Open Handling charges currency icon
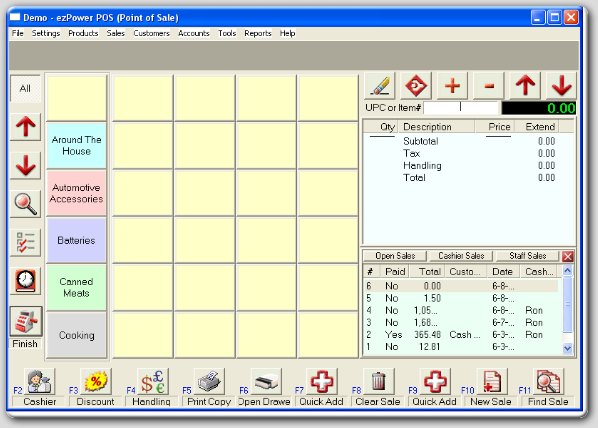The height and width of the screenshot is (428, 598). pos(153,381)
